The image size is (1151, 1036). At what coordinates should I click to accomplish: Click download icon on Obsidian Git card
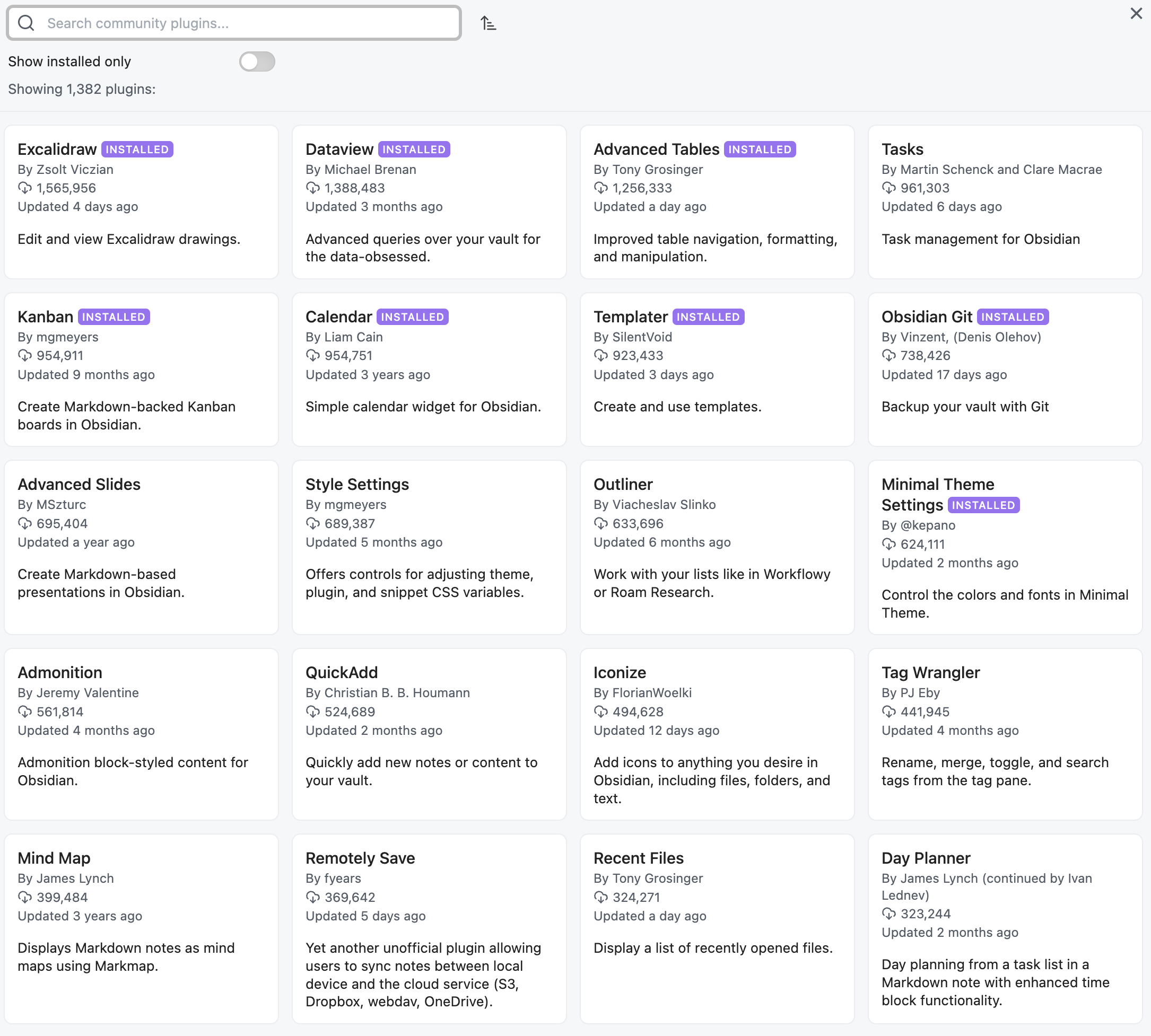pos(889,356)
